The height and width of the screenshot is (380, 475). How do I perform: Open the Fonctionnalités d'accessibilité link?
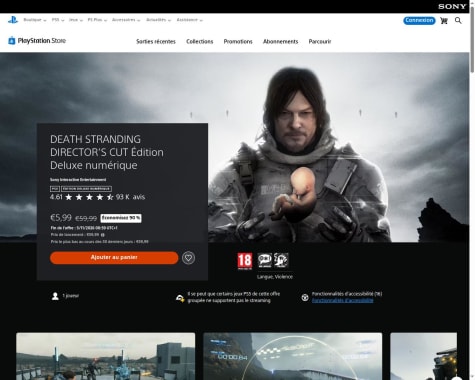pos(342,300)
